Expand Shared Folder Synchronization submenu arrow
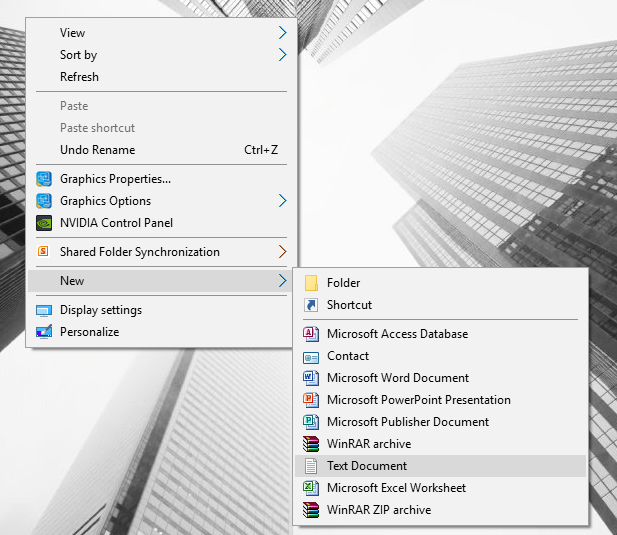The height and width of the screenshot is (535, 617). pyautogui.click(x=282, y=252)
